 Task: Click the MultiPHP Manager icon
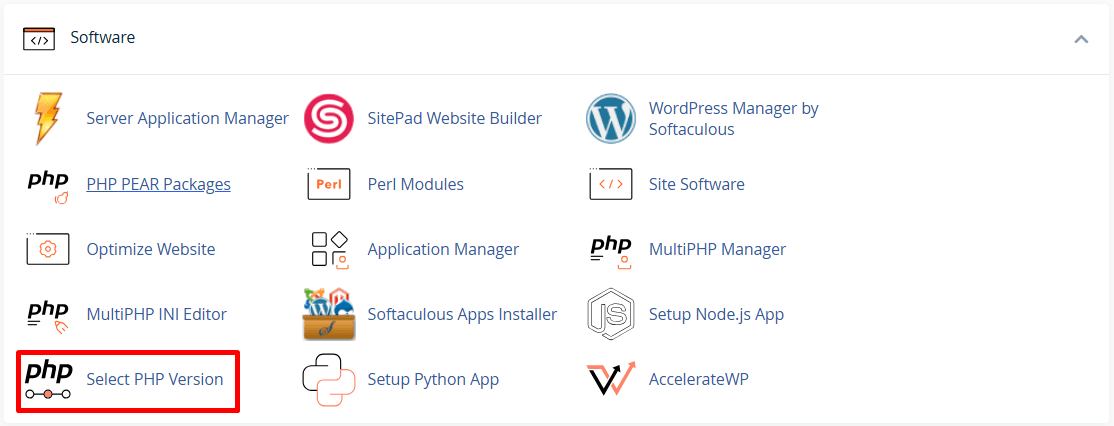click(x=611, y=251)
